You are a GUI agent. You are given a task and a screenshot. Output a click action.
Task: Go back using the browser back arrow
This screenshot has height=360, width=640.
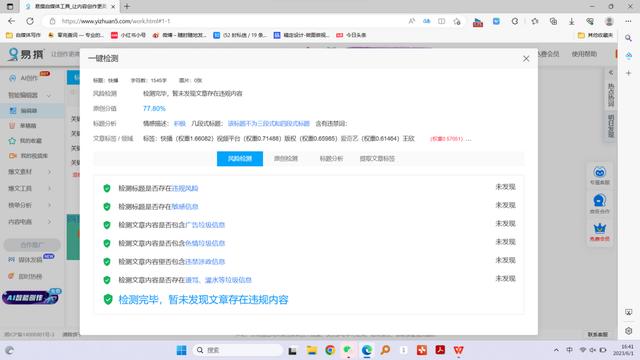11,21
